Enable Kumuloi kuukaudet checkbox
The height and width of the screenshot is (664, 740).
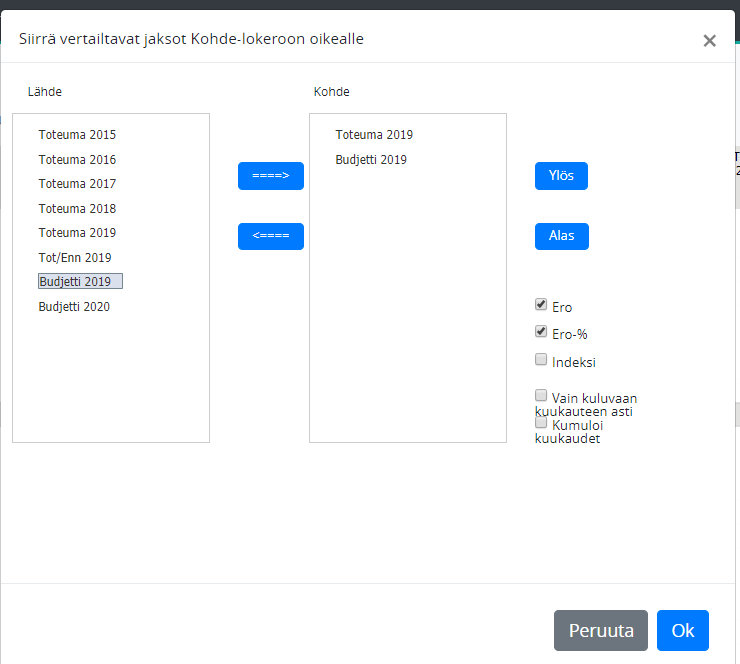point(541,422)
